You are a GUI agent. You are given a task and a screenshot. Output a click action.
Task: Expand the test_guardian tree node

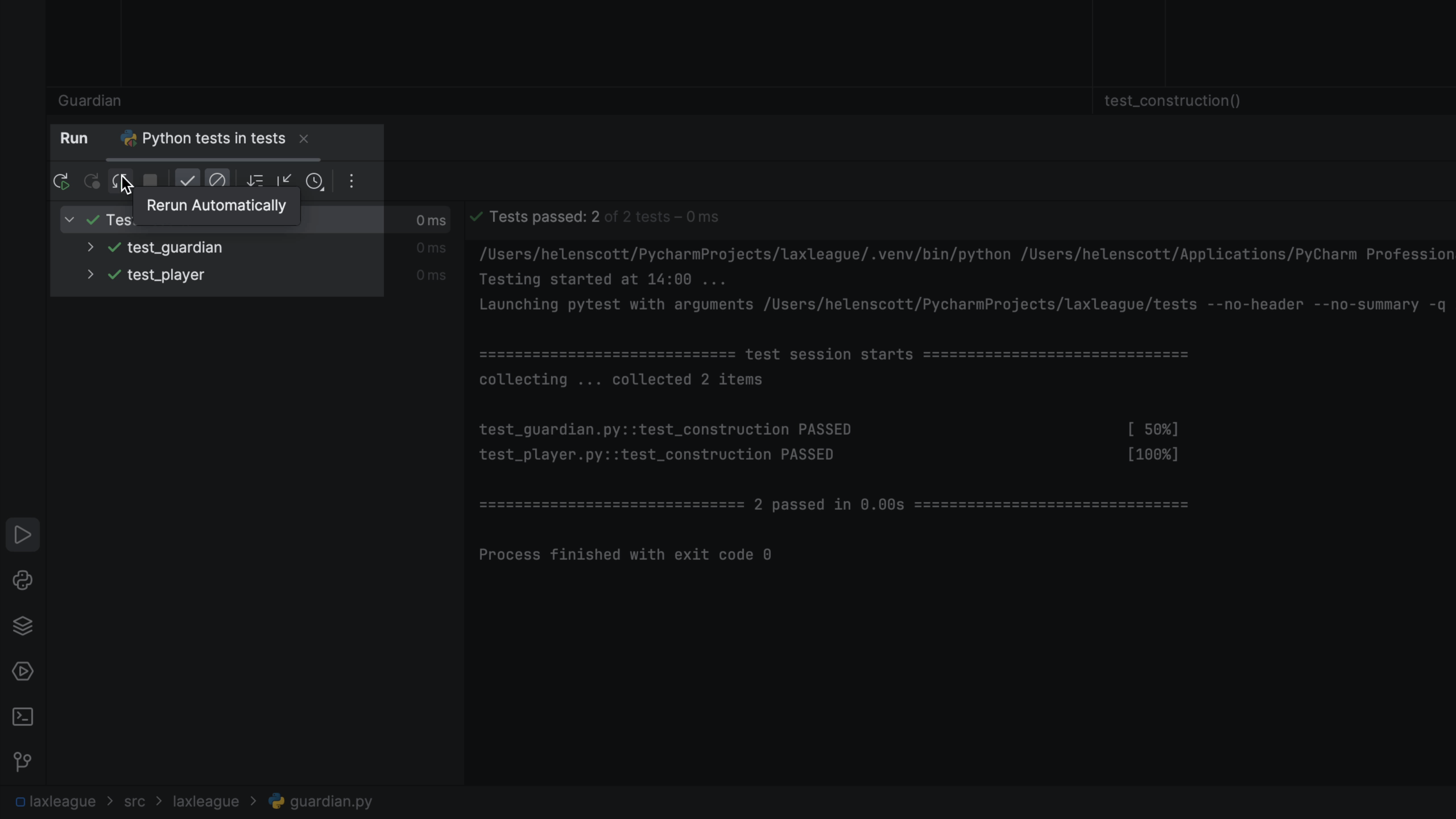pos(91,247)
